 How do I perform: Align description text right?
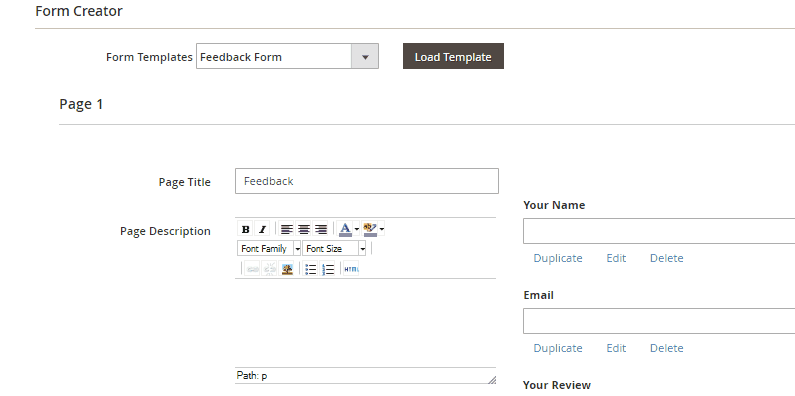(320, 229)
